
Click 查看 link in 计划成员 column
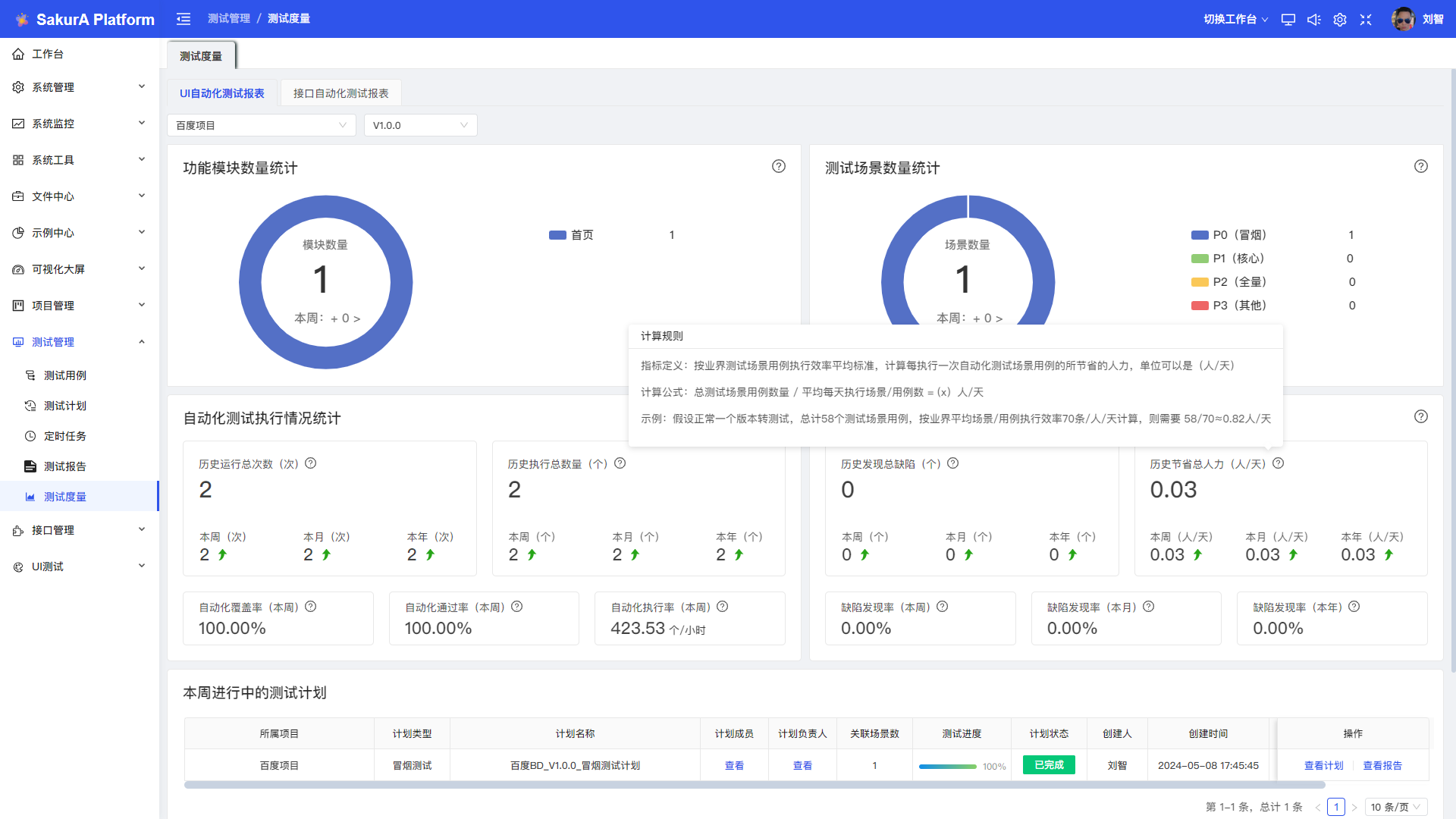[x=734, y=766]
